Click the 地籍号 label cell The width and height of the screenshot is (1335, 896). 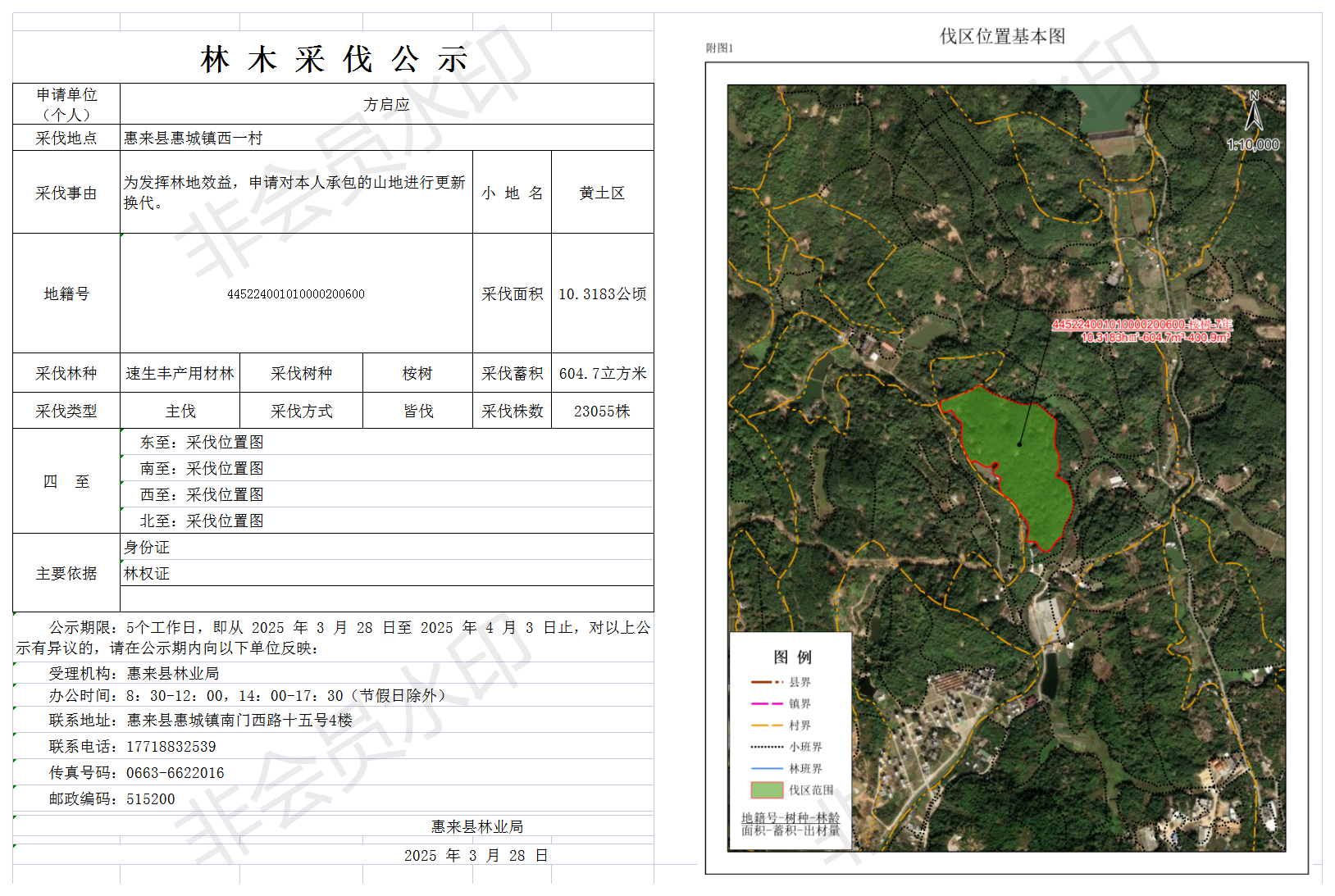tap(66, 293)
